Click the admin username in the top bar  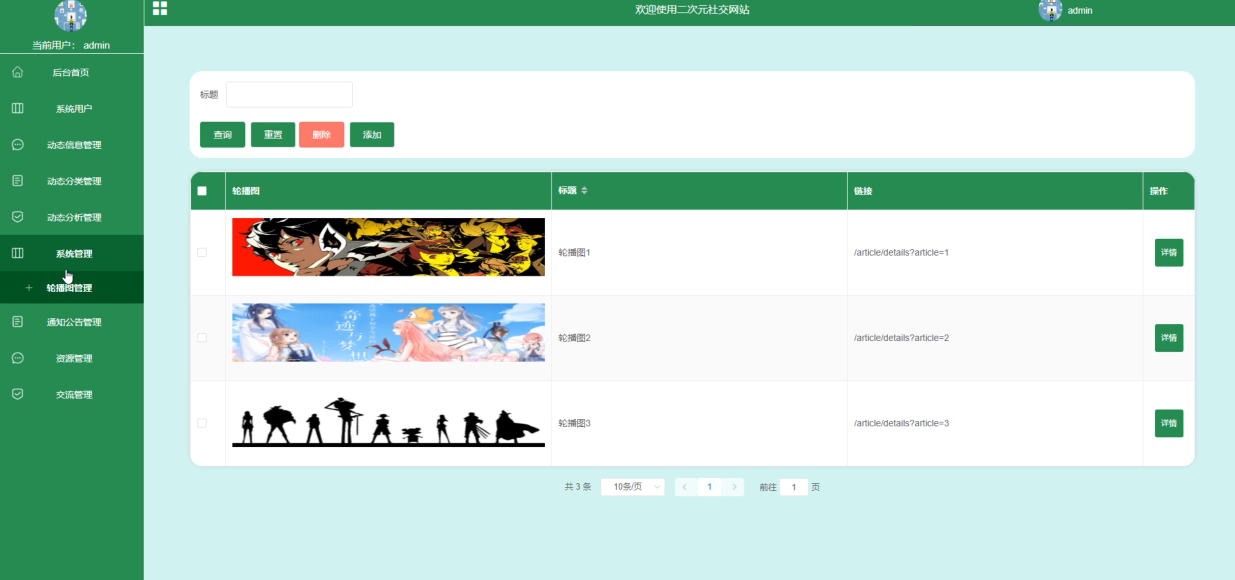[x=1080, y=10]
